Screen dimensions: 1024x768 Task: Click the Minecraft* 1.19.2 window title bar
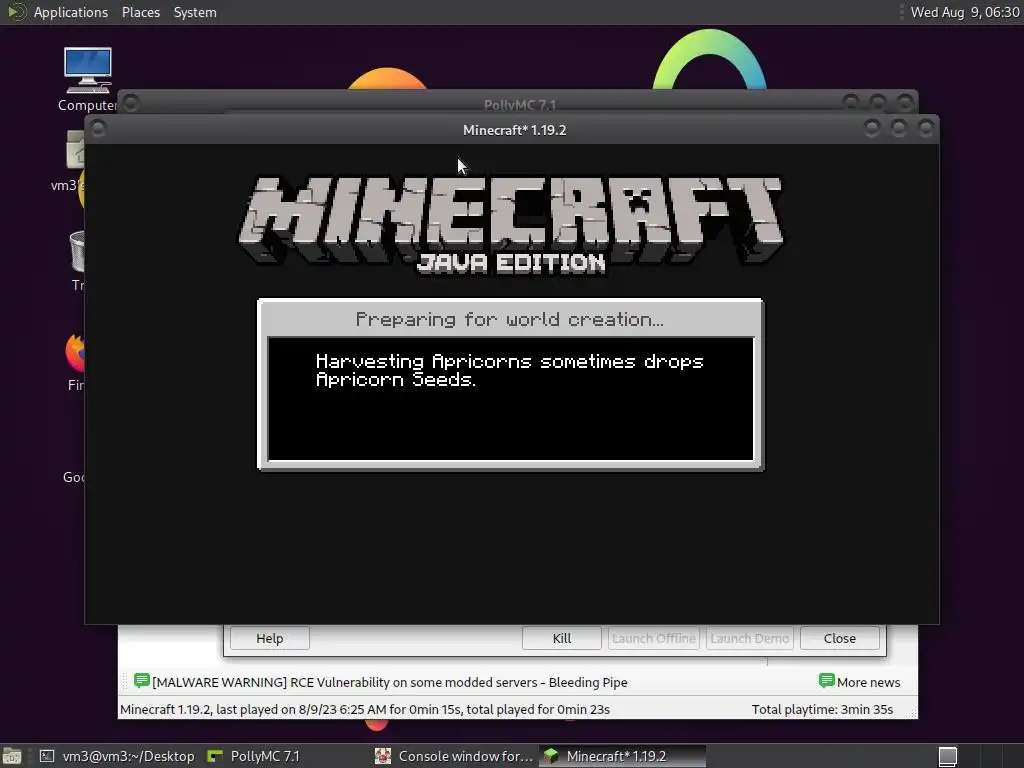[x=514, y=130]
